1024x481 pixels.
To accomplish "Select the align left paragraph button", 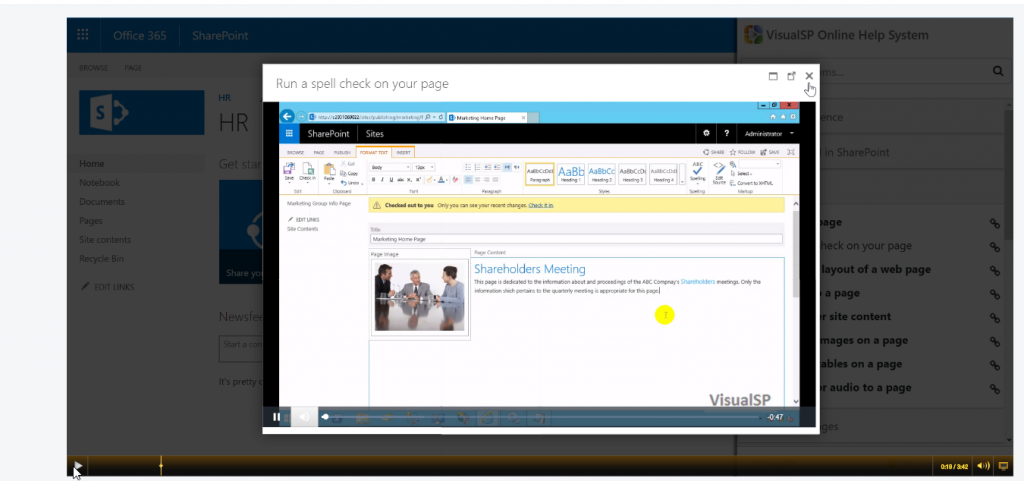I will (x=469, y=179).
